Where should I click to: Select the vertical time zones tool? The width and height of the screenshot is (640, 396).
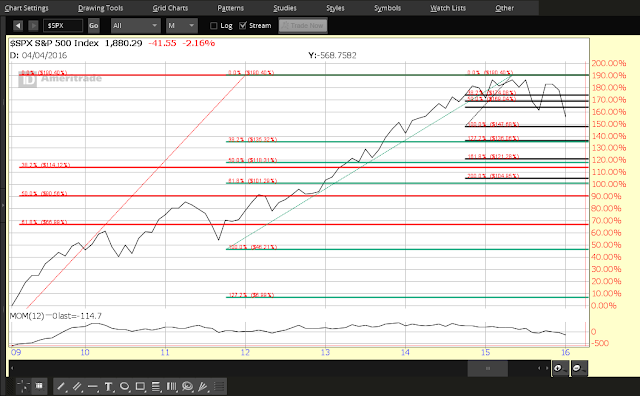coord(171,386)
